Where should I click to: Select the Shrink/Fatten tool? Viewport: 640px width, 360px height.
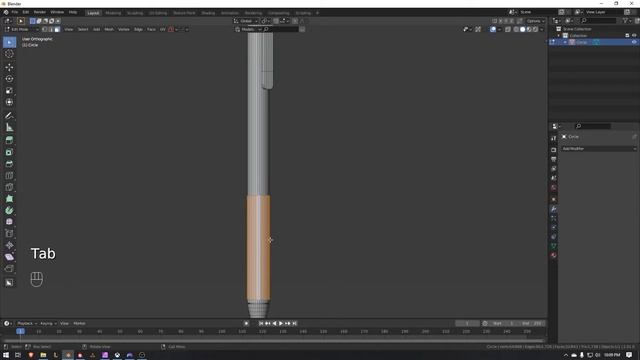[x=9, y=245]
